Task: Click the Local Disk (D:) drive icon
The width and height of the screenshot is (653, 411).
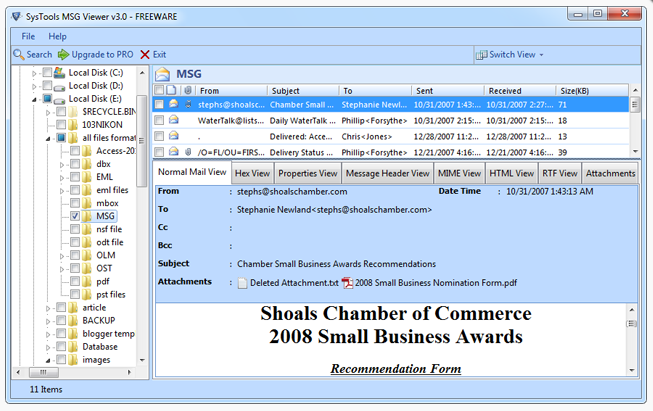Action: 60,87
